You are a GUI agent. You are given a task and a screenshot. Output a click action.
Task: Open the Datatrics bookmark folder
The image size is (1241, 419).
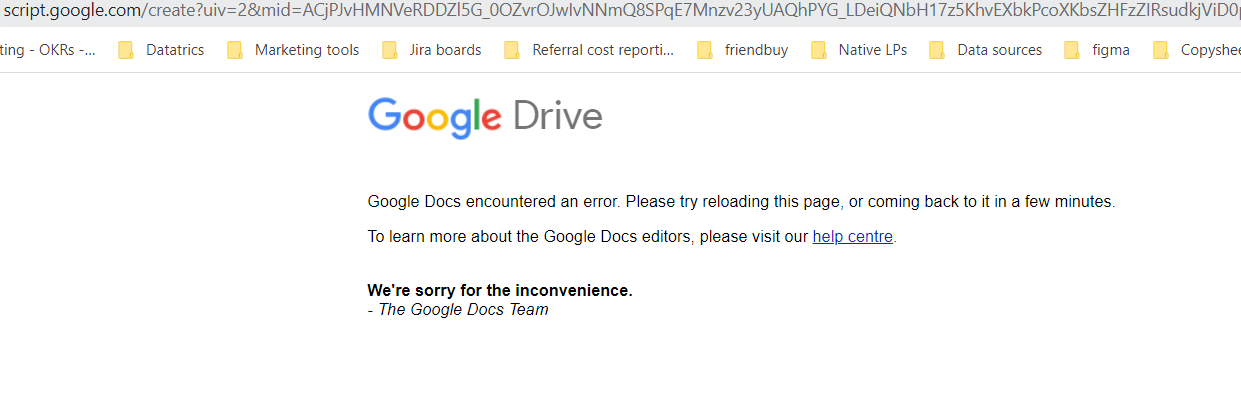[163, 50]
